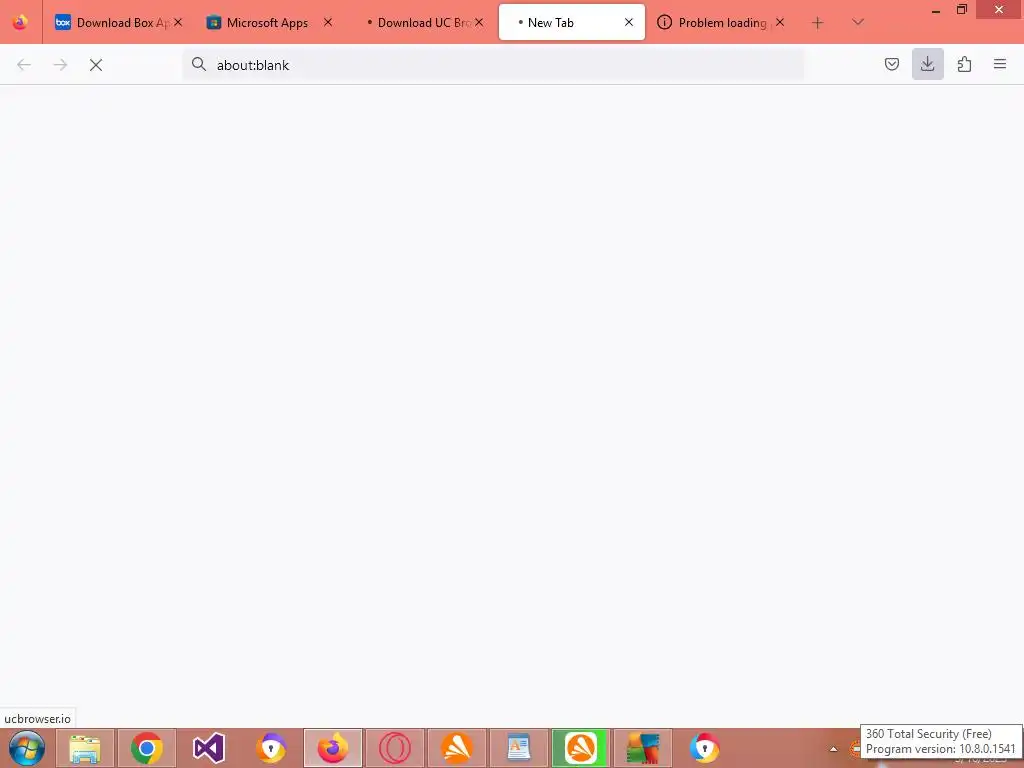Close the Firefox window
This screenshot has width=1024, height=768.
(x=999, y=9)
